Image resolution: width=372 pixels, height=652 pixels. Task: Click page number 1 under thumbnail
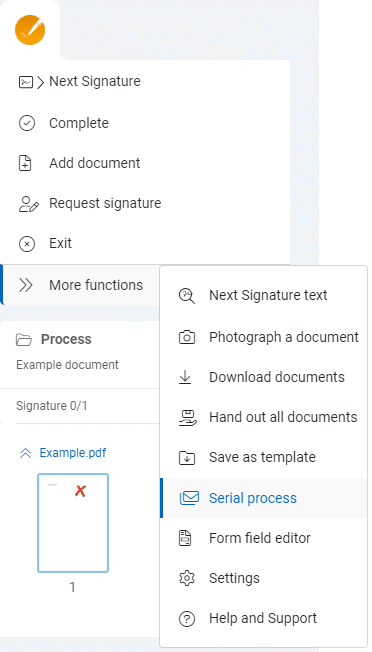72,587
